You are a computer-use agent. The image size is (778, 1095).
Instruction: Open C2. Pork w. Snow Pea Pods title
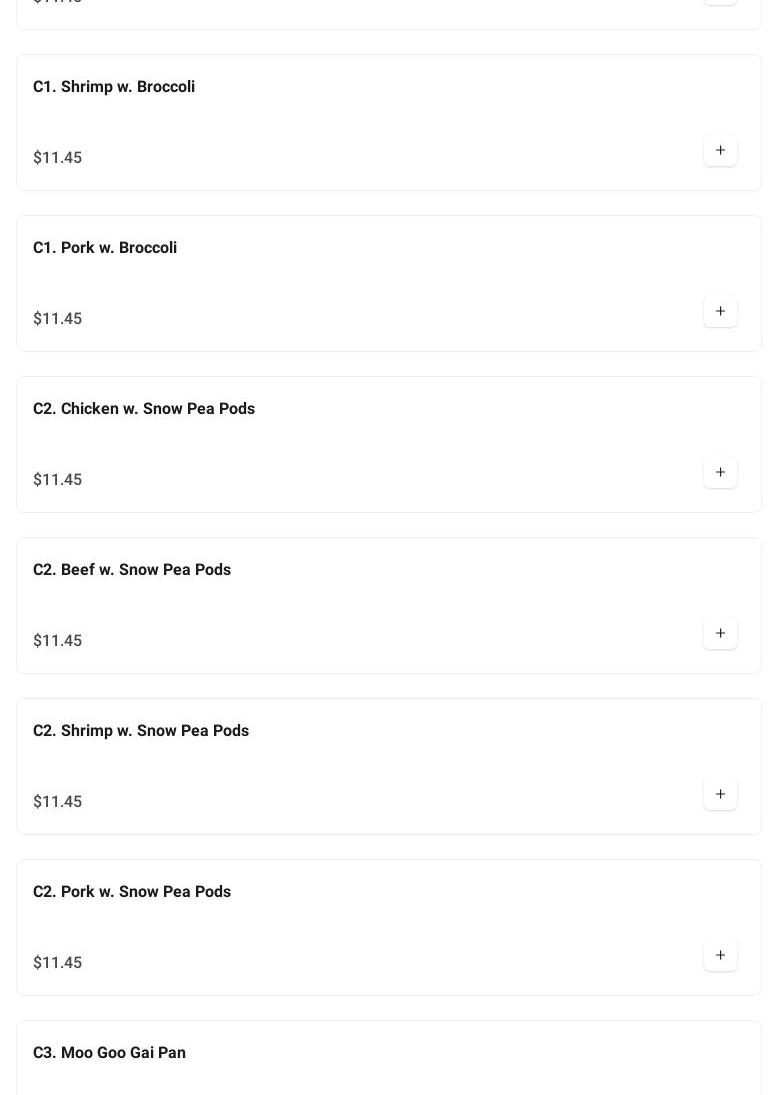(x=132, y=892)
